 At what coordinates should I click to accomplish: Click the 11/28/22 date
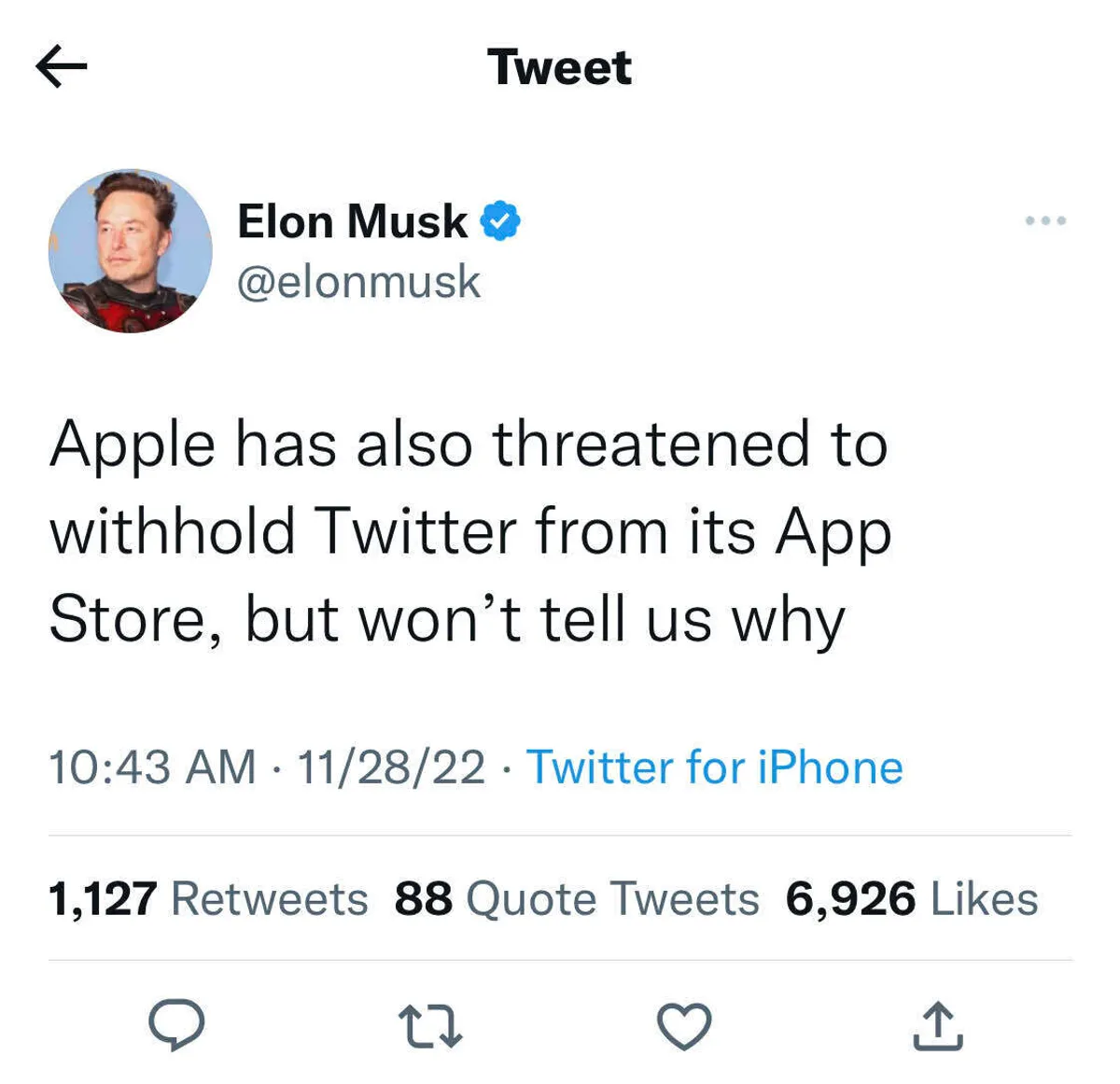(x=391, y=767)
